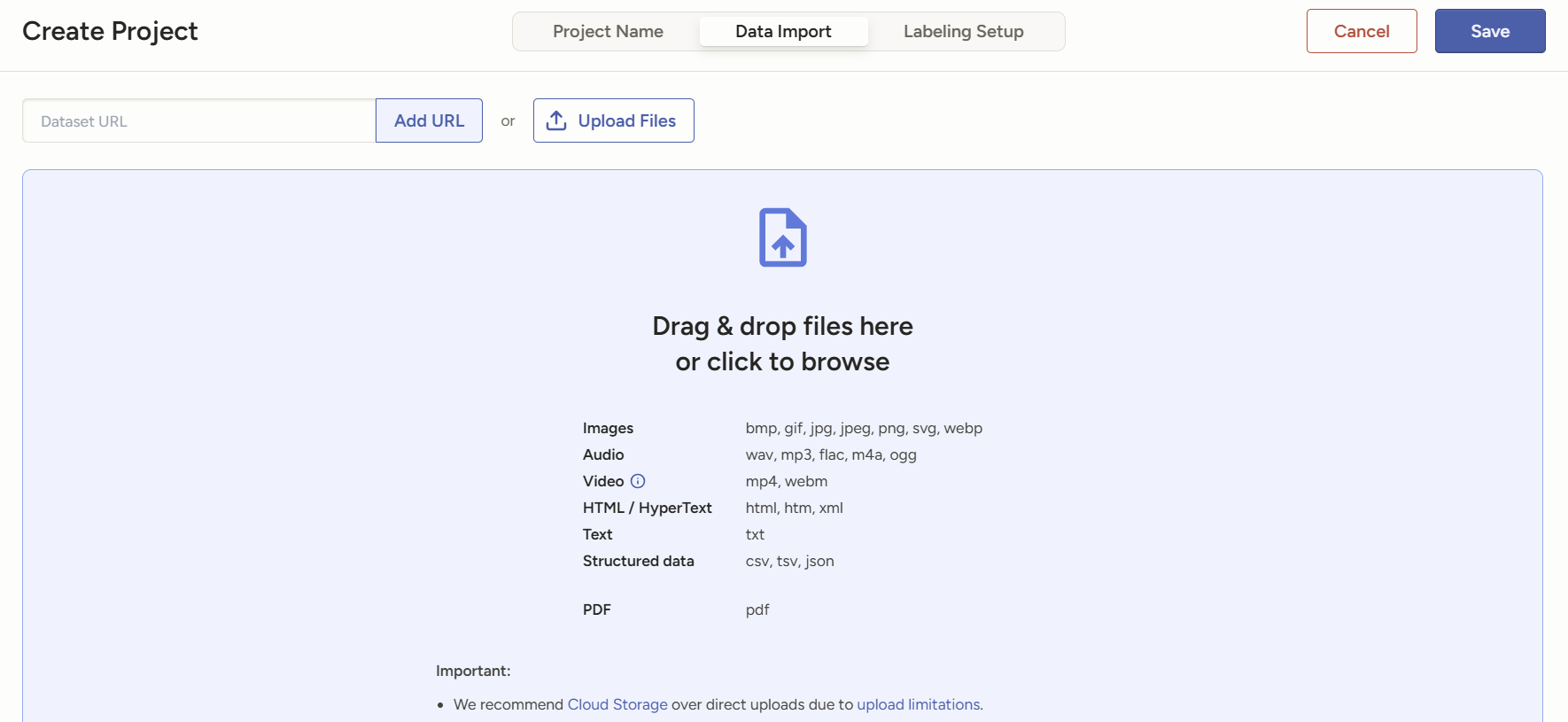Click the 'or click to browse' text

(783, 361)
